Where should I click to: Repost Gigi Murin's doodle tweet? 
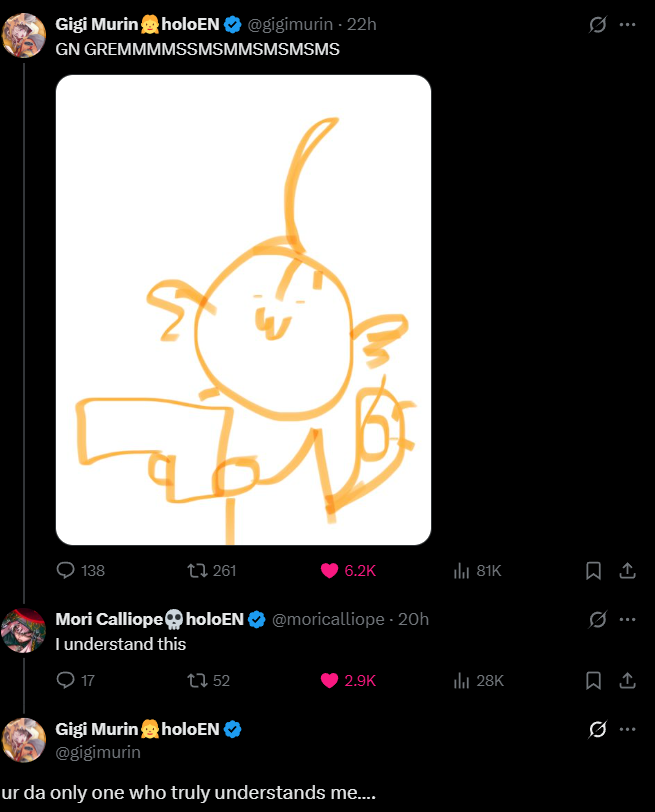pos(197,570)
